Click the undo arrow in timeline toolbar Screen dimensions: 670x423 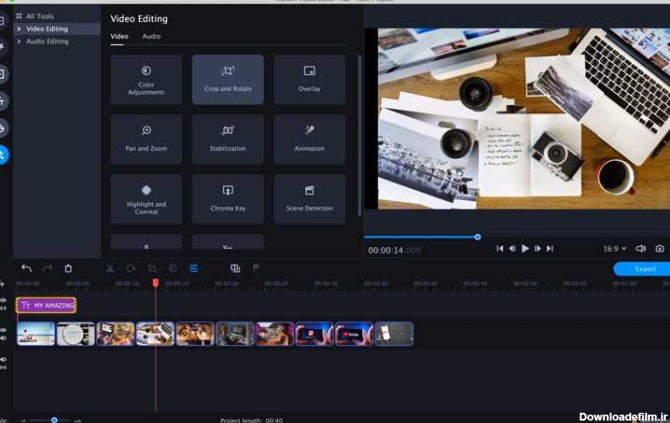tap(26, 268)
